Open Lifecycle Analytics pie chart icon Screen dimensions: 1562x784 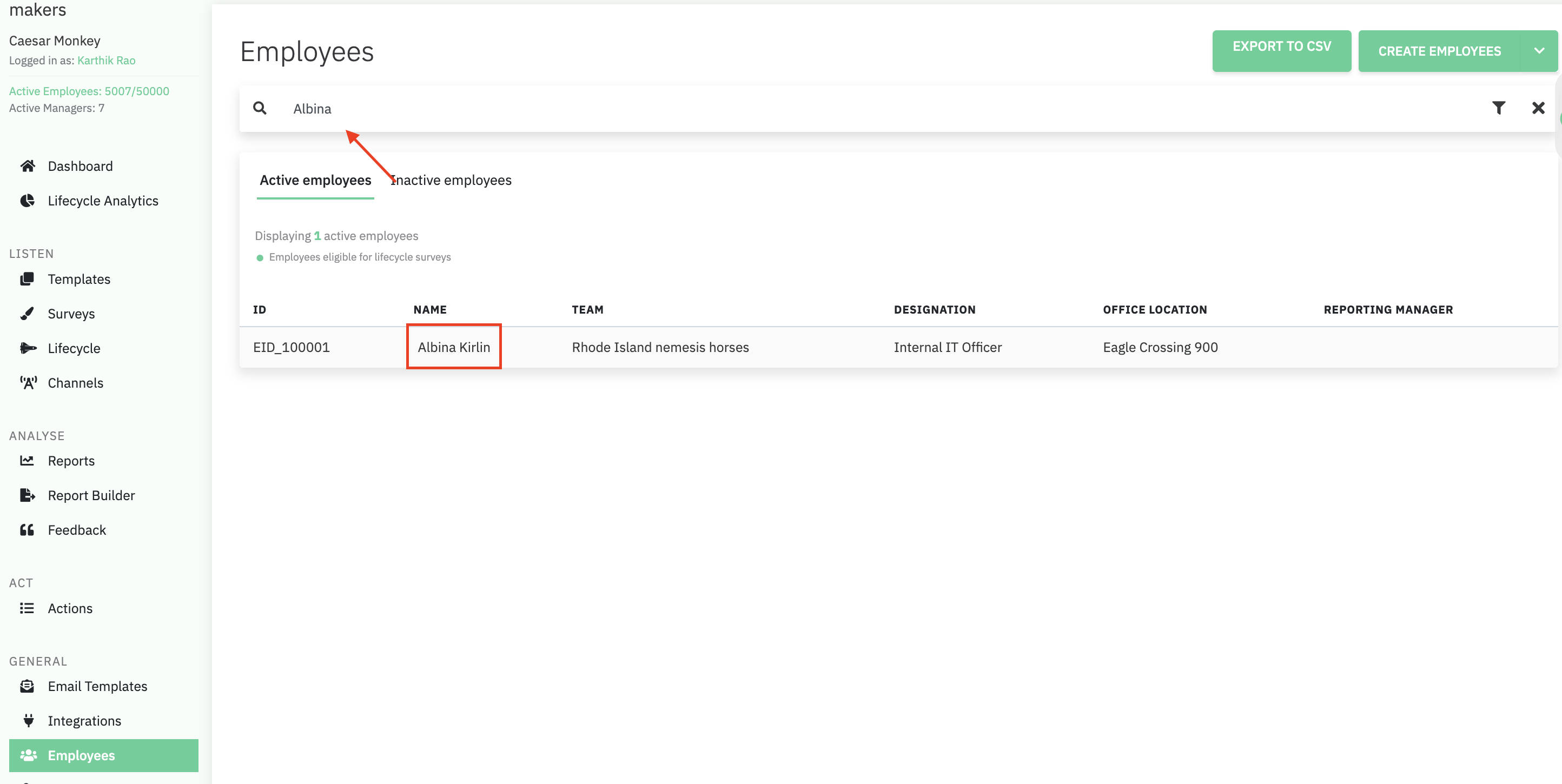pyautogui.click(x=27, y=201)
